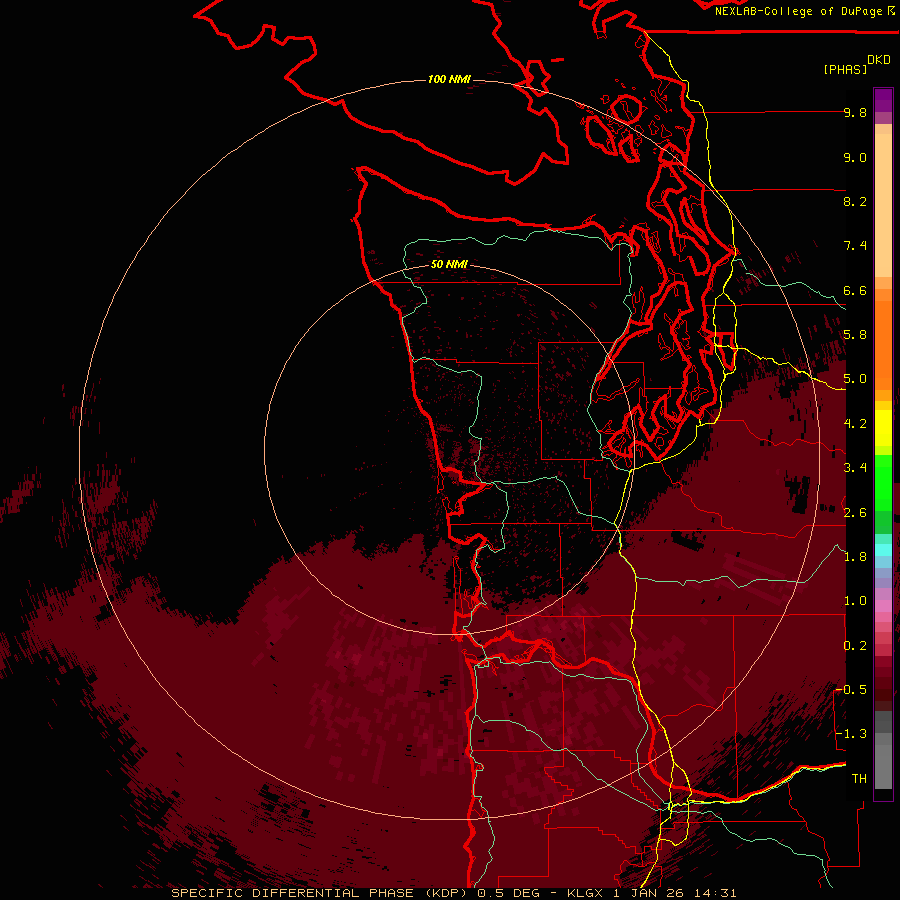The image size is (900, 900).
Task: Click the cyan segment of color bar
Action: pos(883,550)
